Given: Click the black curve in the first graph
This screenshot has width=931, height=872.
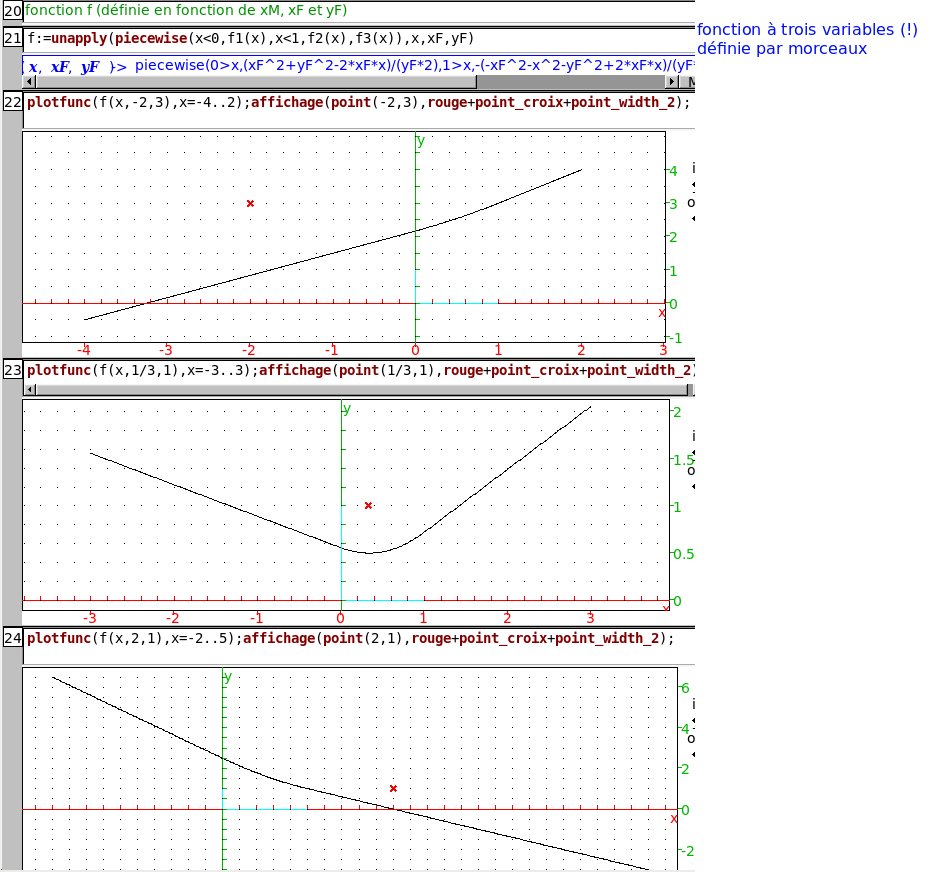Looking at the screenshot, I should [x=332, y=252].
